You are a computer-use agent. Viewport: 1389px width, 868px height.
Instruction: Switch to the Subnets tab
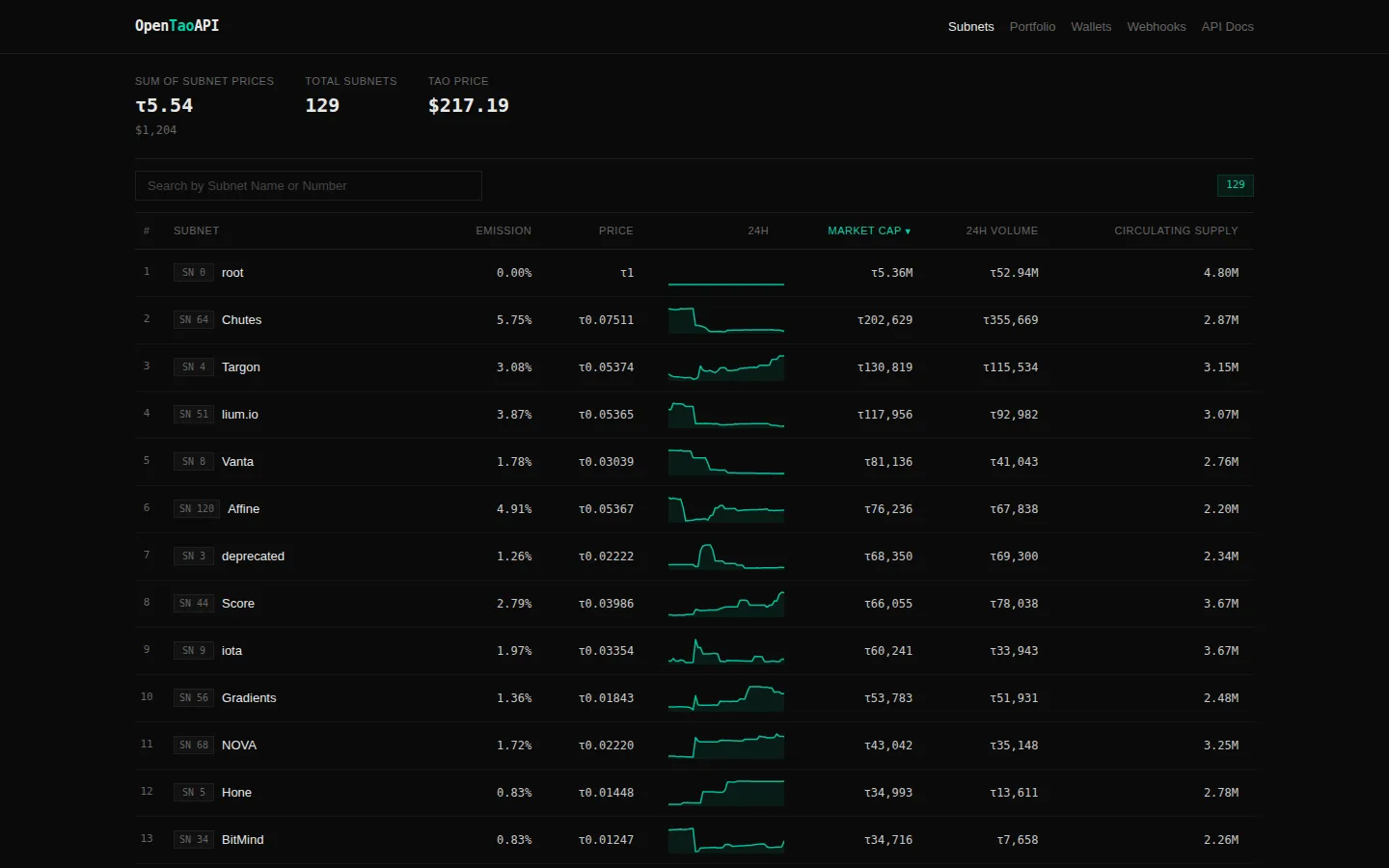(970, 27)
